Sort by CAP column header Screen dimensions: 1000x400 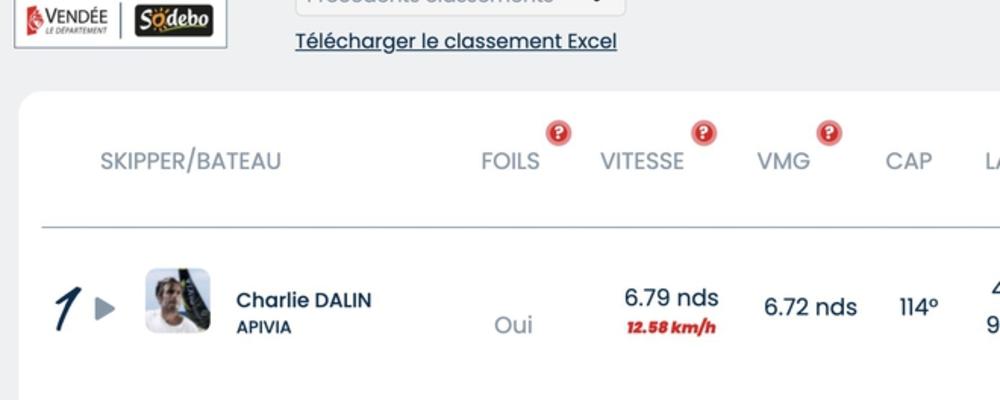908,161
